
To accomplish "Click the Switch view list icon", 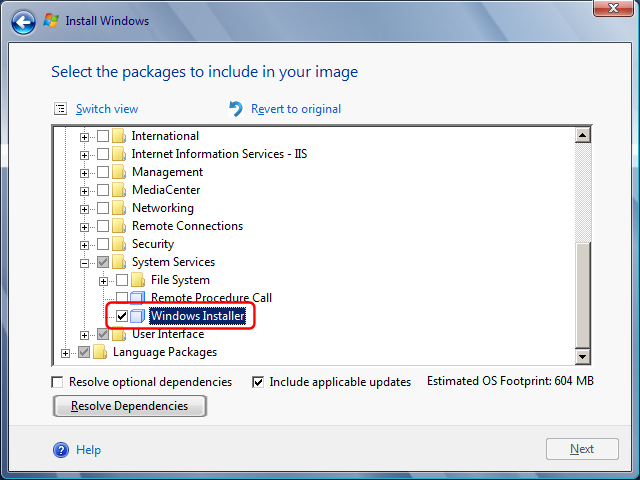I will (60, 109).
